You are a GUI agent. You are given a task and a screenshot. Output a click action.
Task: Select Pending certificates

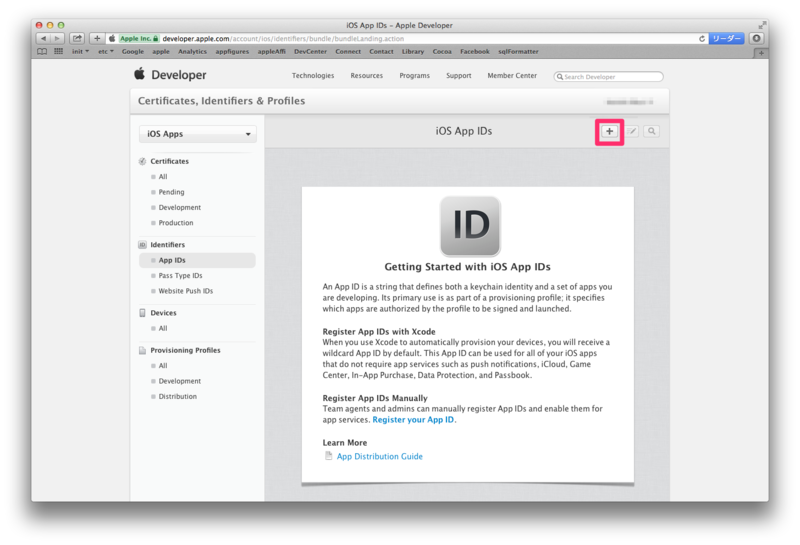tap(171, 192)
